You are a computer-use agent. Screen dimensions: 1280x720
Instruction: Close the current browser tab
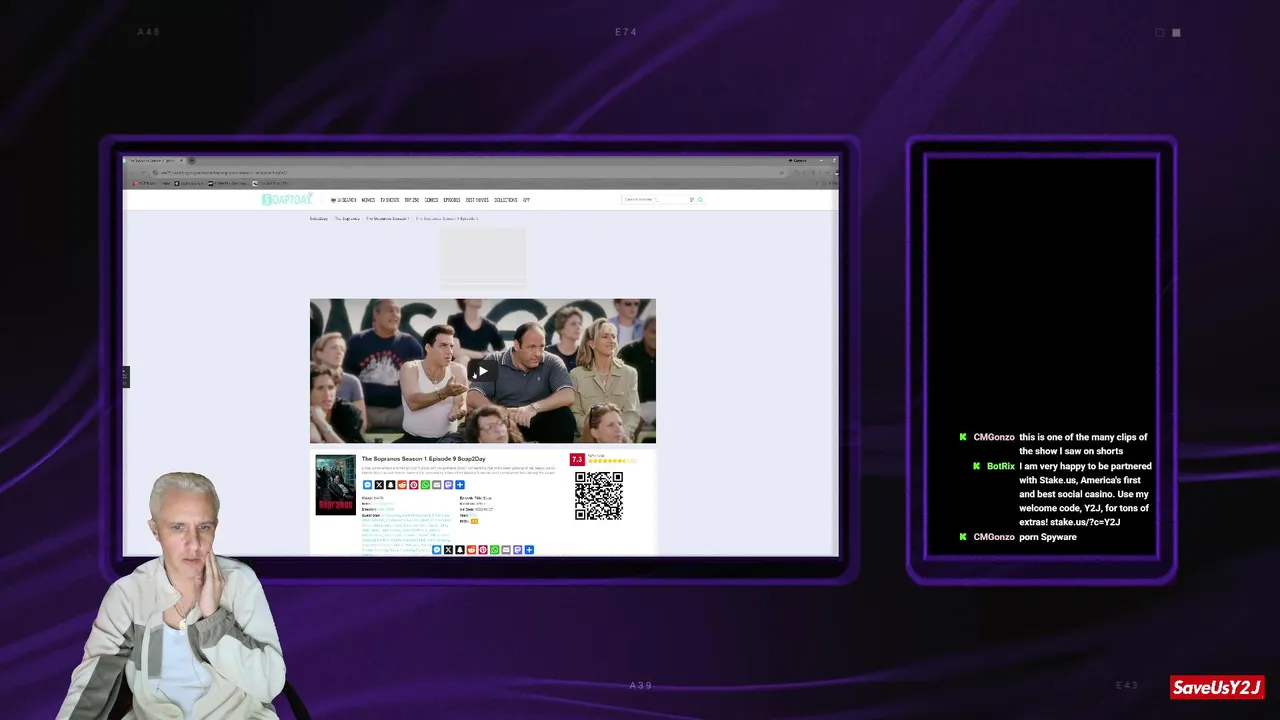point(181,160)
